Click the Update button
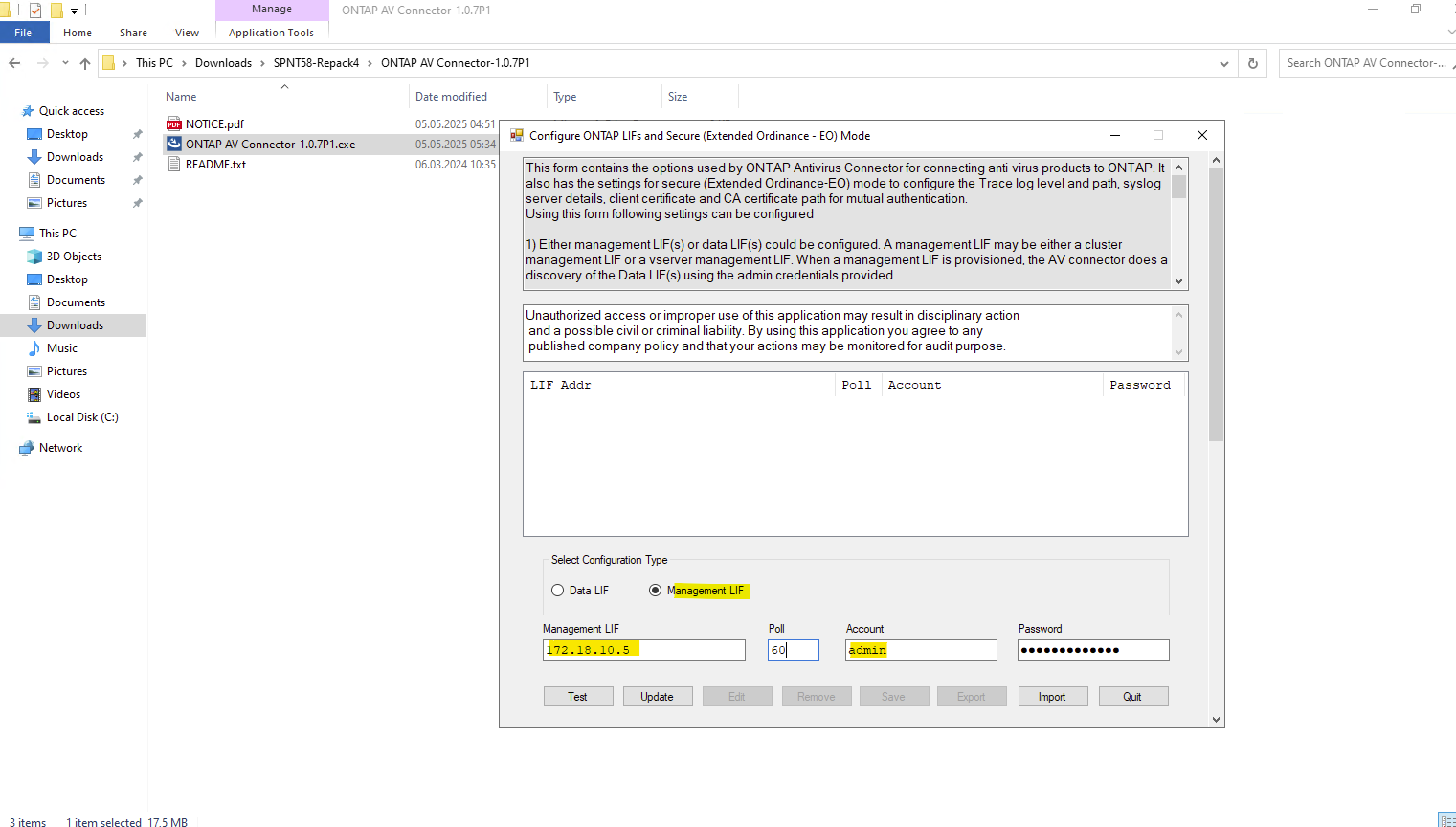 point(657,697)
